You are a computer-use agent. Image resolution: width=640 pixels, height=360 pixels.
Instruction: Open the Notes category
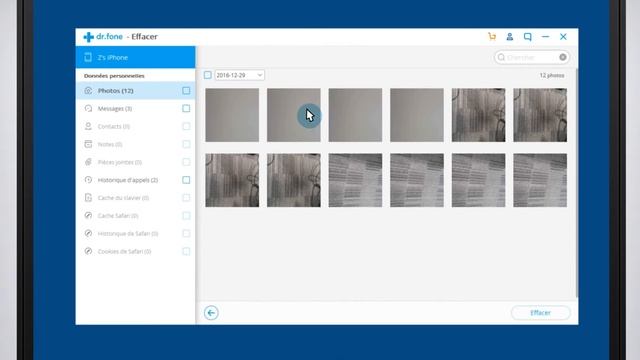click(x=136, y=144)
